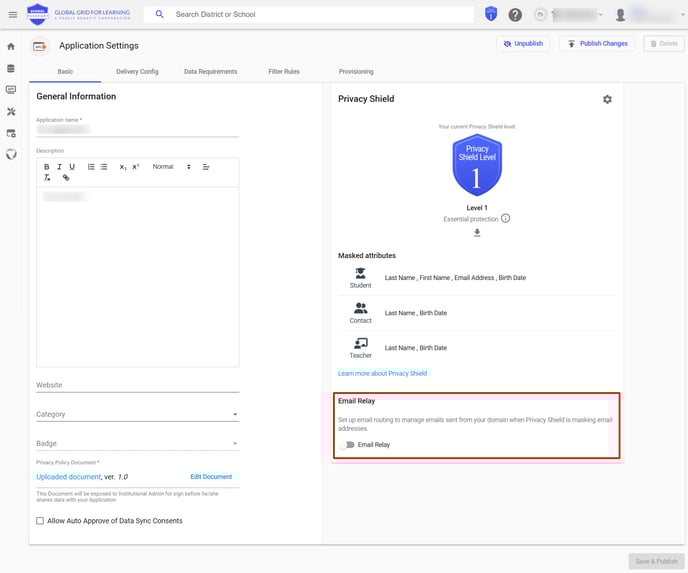This screenshot has width=688, height=573.
Task: Go to Home in the sidebar
Action: click(x=11, y=47)
